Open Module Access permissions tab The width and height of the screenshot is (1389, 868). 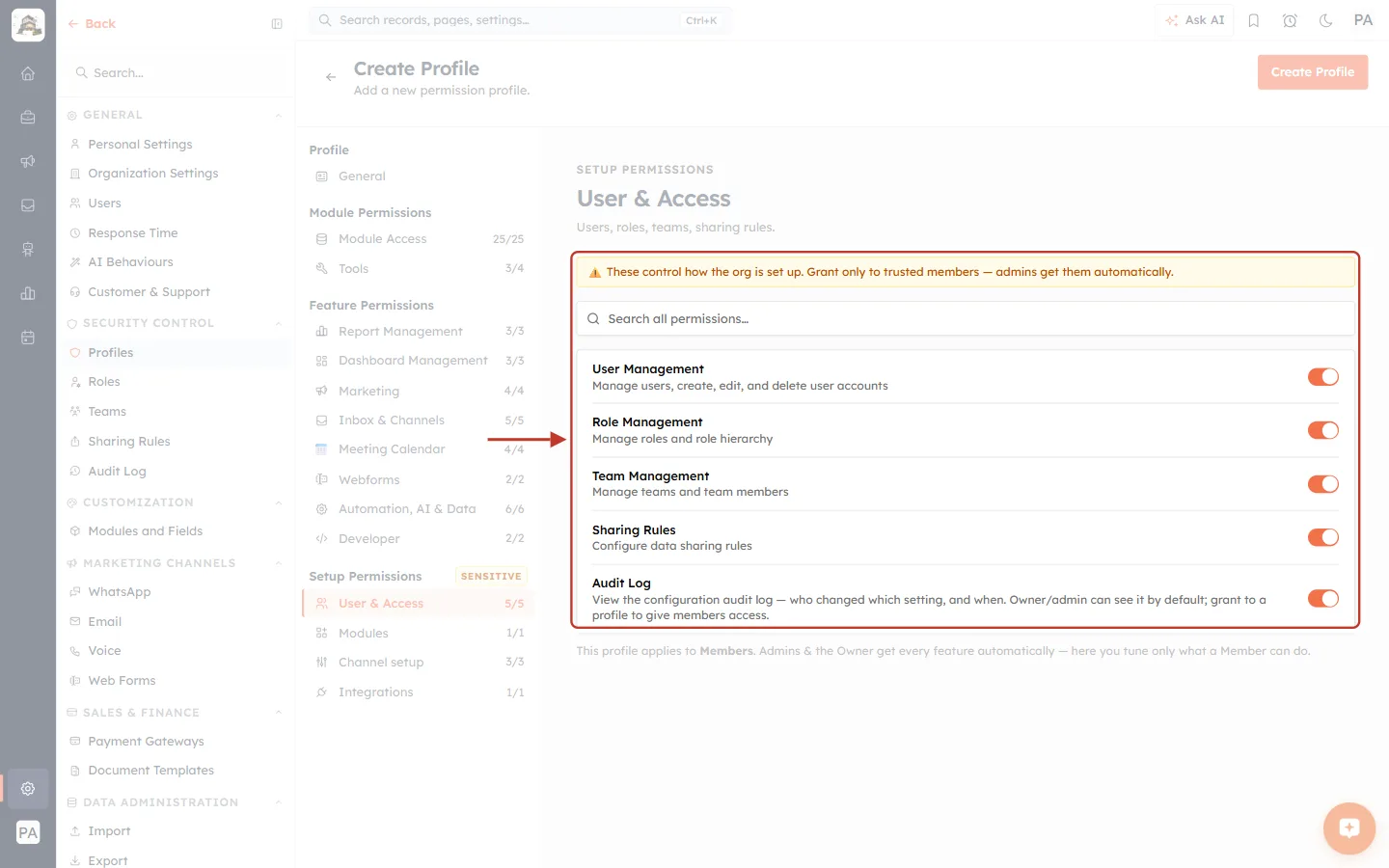pos(419,239)
